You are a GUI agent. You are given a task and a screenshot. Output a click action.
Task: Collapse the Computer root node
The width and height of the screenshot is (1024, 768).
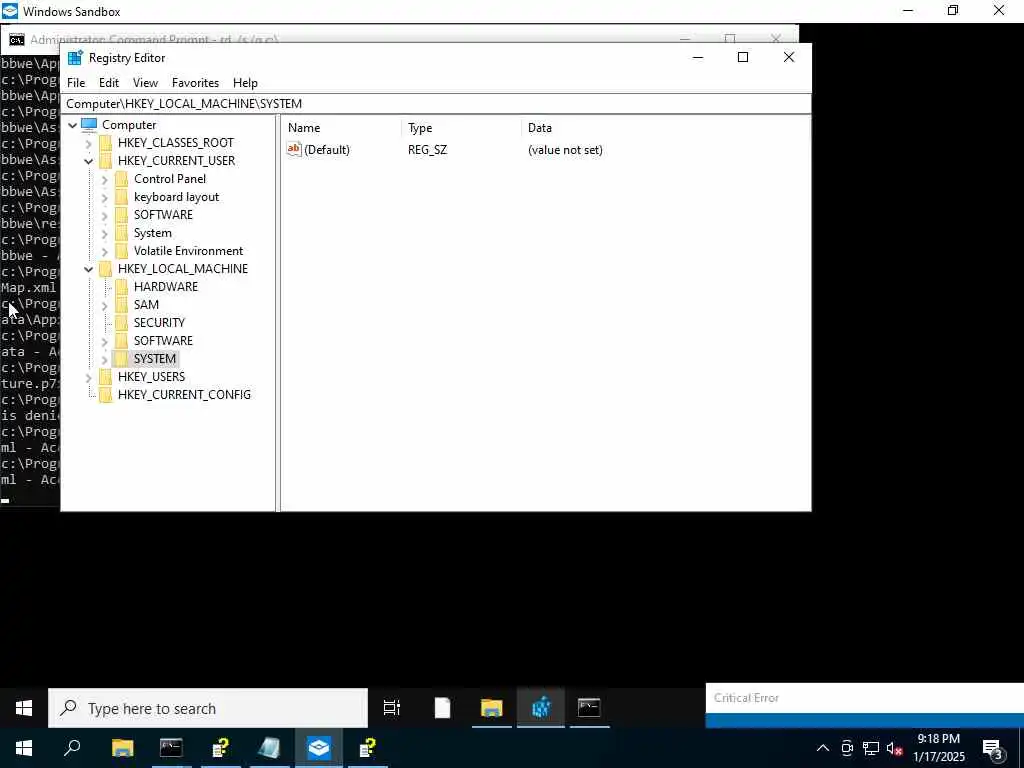pos(72,125)
